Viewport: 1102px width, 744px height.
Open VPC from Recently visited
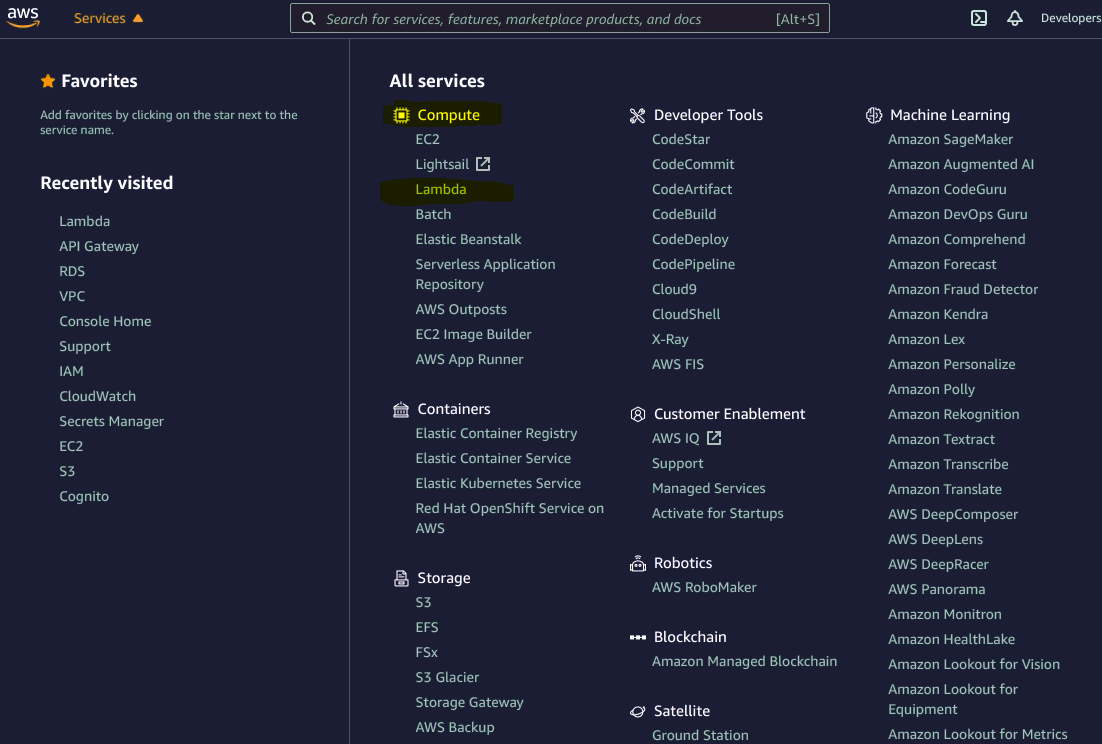(x=72, y=296)
